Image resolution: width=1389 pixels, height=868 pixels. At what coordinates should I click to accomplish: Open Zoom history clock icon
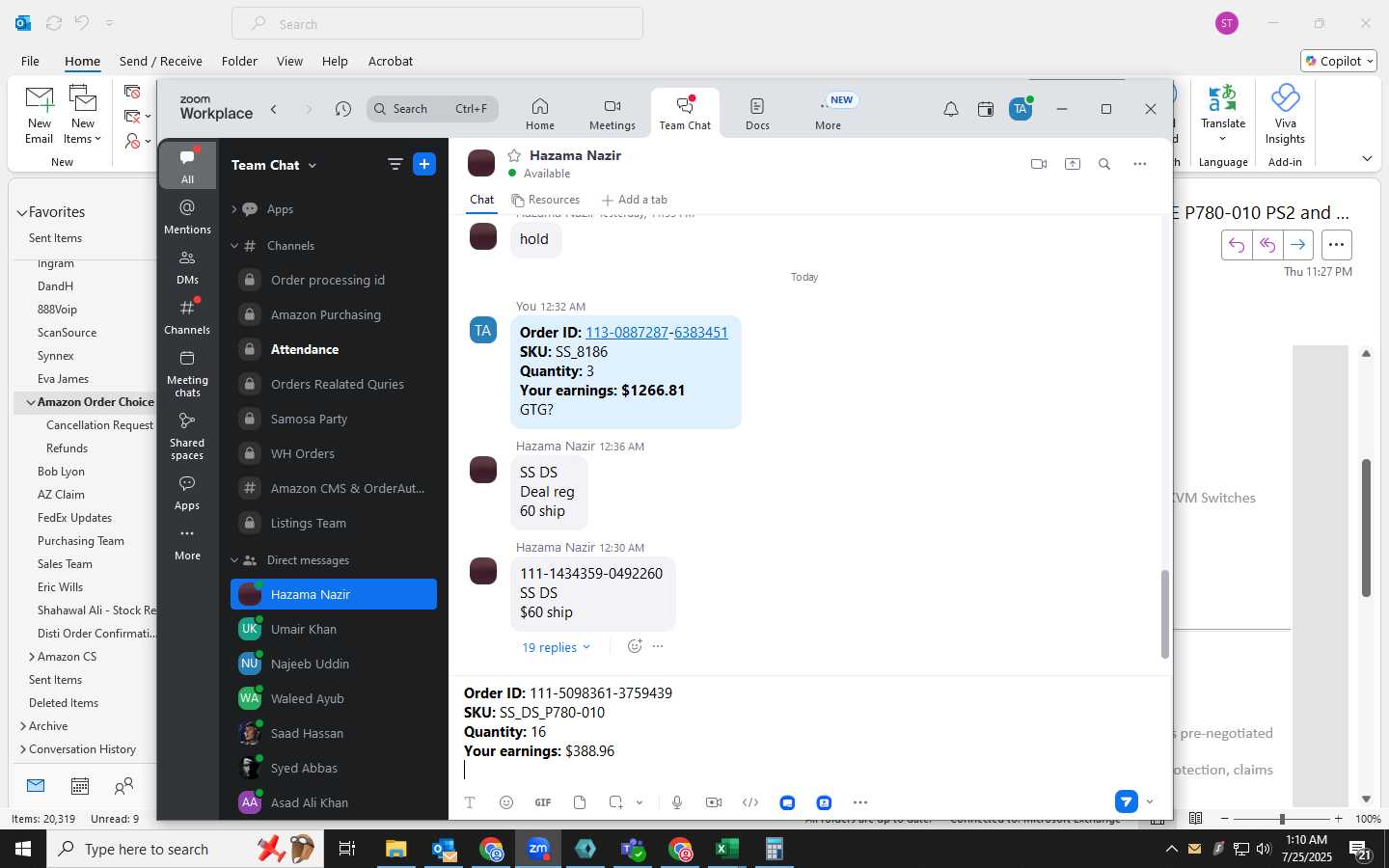click(342, 109)
